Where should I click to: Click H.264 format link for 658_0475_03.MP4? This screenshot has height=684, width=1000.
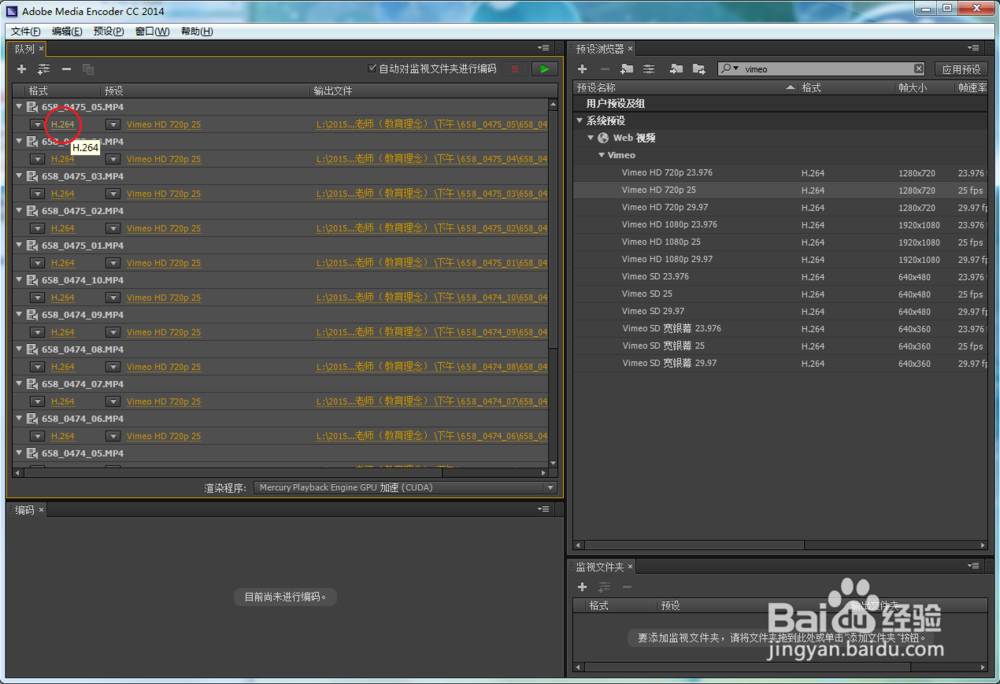62,193
